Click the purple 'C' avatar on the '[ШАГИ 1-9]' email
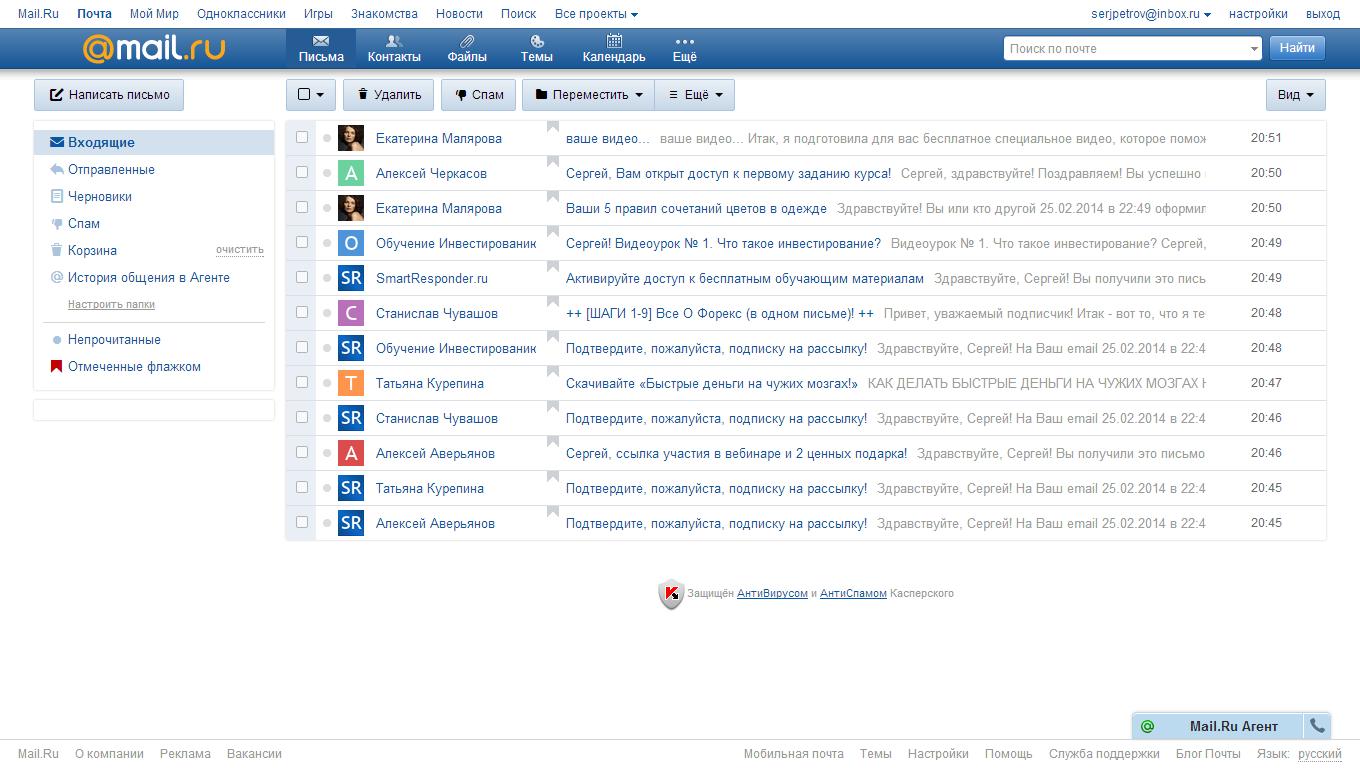Screen dimensions: 1360x768 (x=351, y=313)
